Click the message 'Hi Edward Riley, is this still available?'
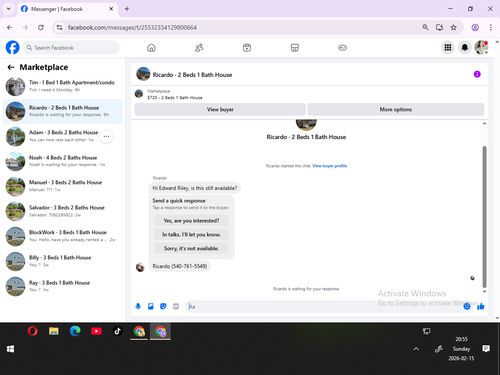This screenshot has height=375, width=500. pyautogui.click(x=195, y=188)
